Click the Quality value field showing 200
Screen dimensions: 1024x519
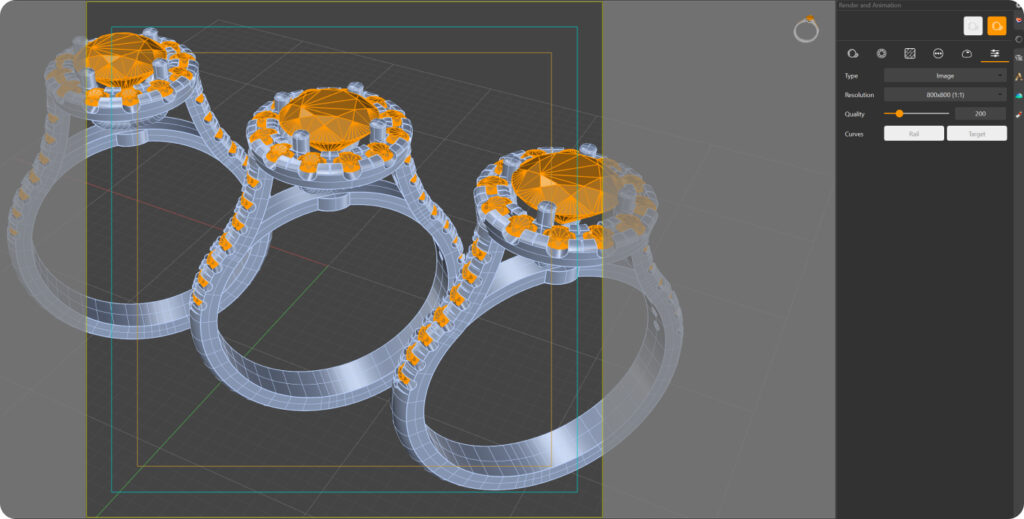click(981, 114)
